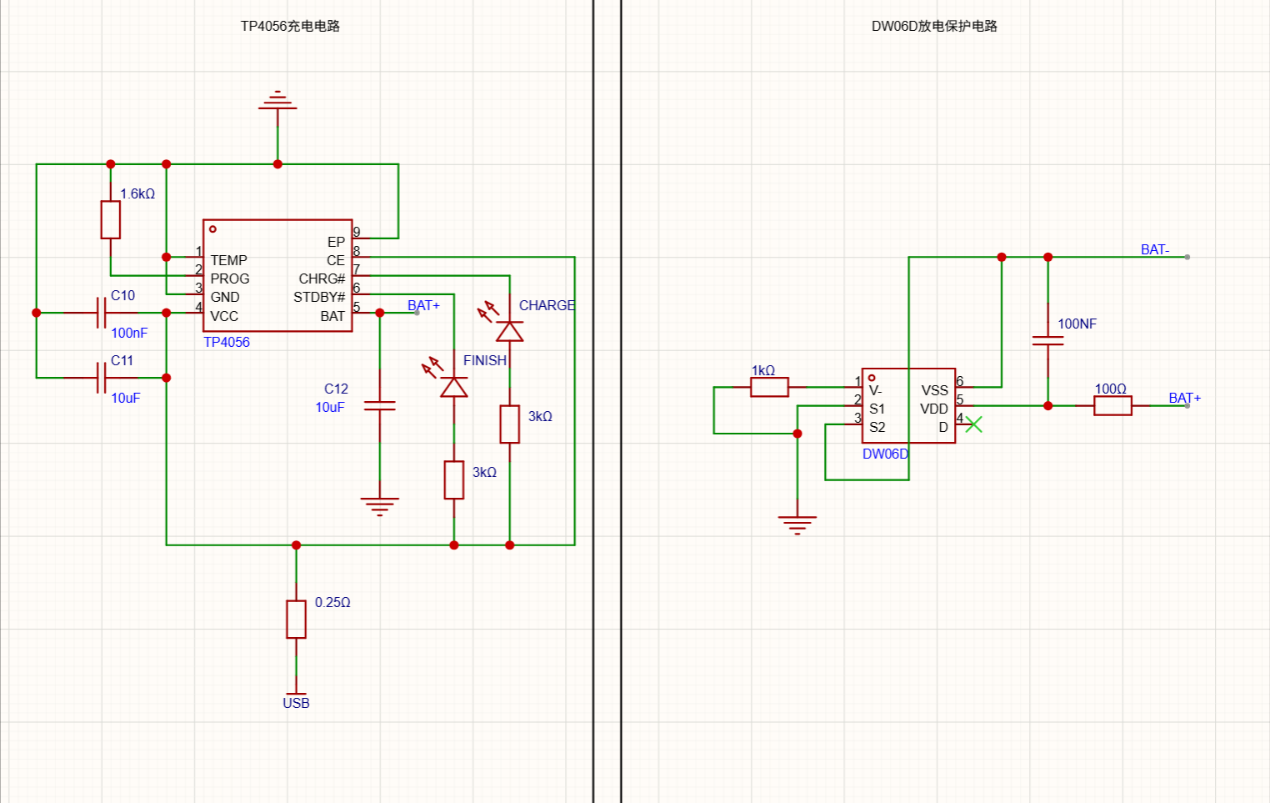Image resolution: width=1270 pixels, height=803 pixels.
Task: Click the 10uF value under C11
Action: click(126, 398)
